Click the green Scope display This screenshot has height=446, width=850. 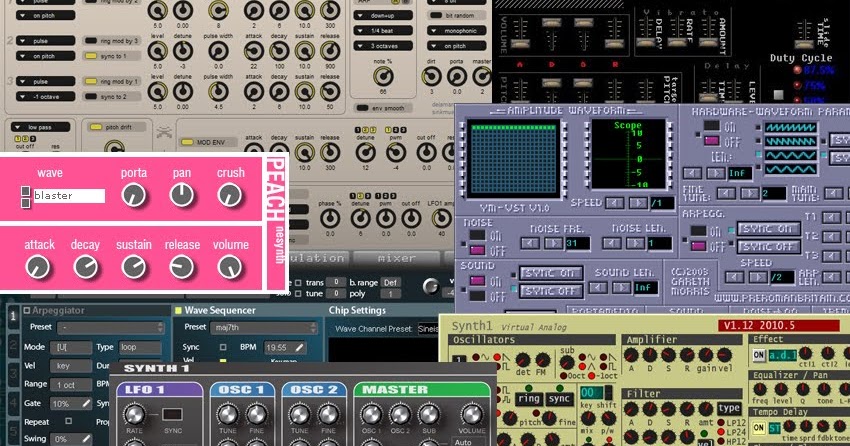[628, 154]
